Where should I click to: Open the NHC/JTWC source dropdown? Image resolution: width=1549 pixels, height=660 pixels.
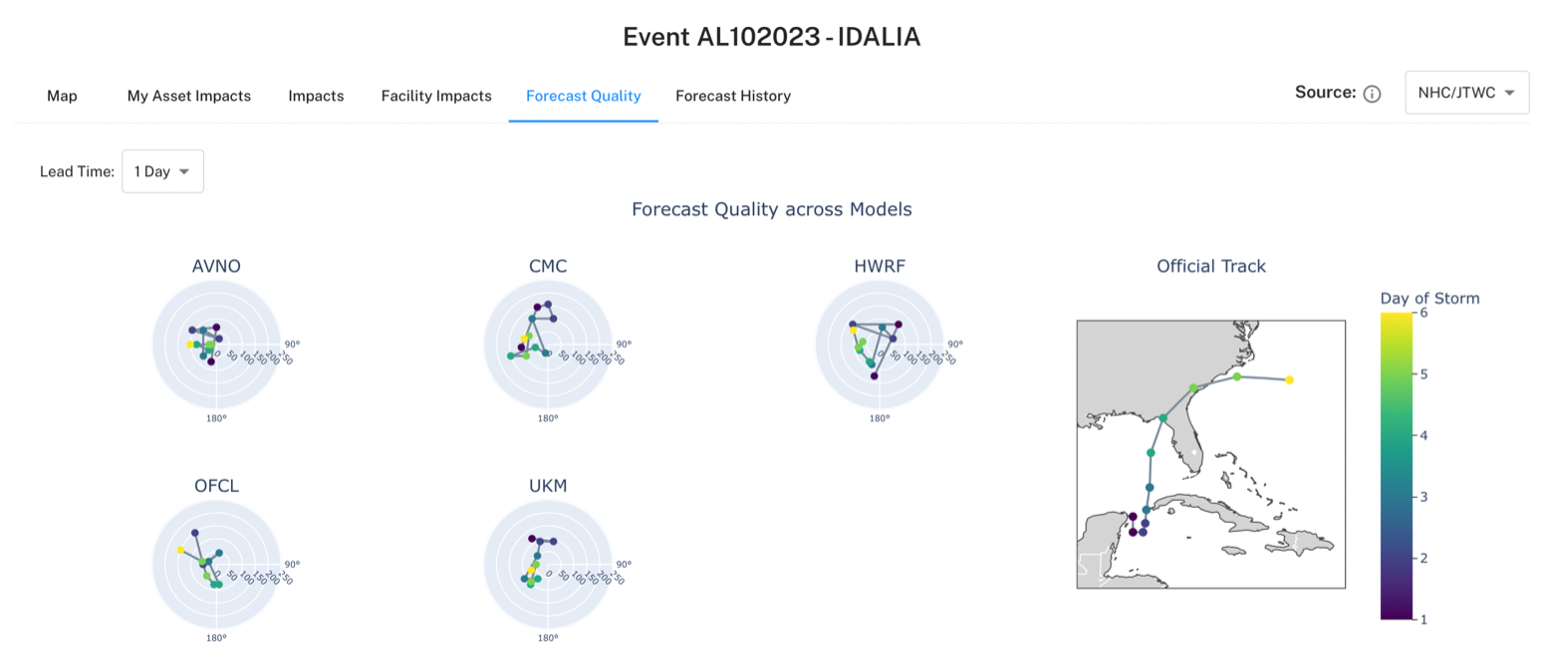tap(1466, 93)
